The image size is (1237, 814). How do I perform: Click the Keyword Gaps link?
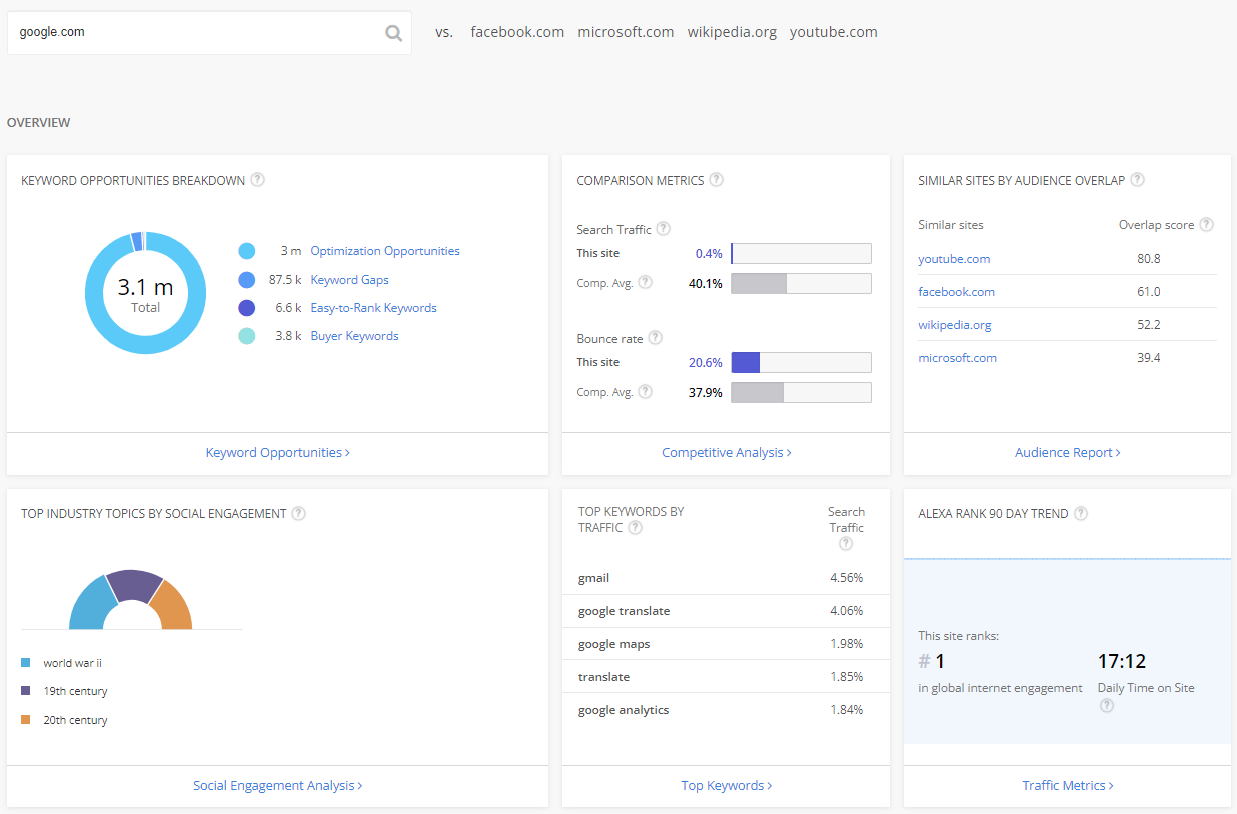(349, 280)
